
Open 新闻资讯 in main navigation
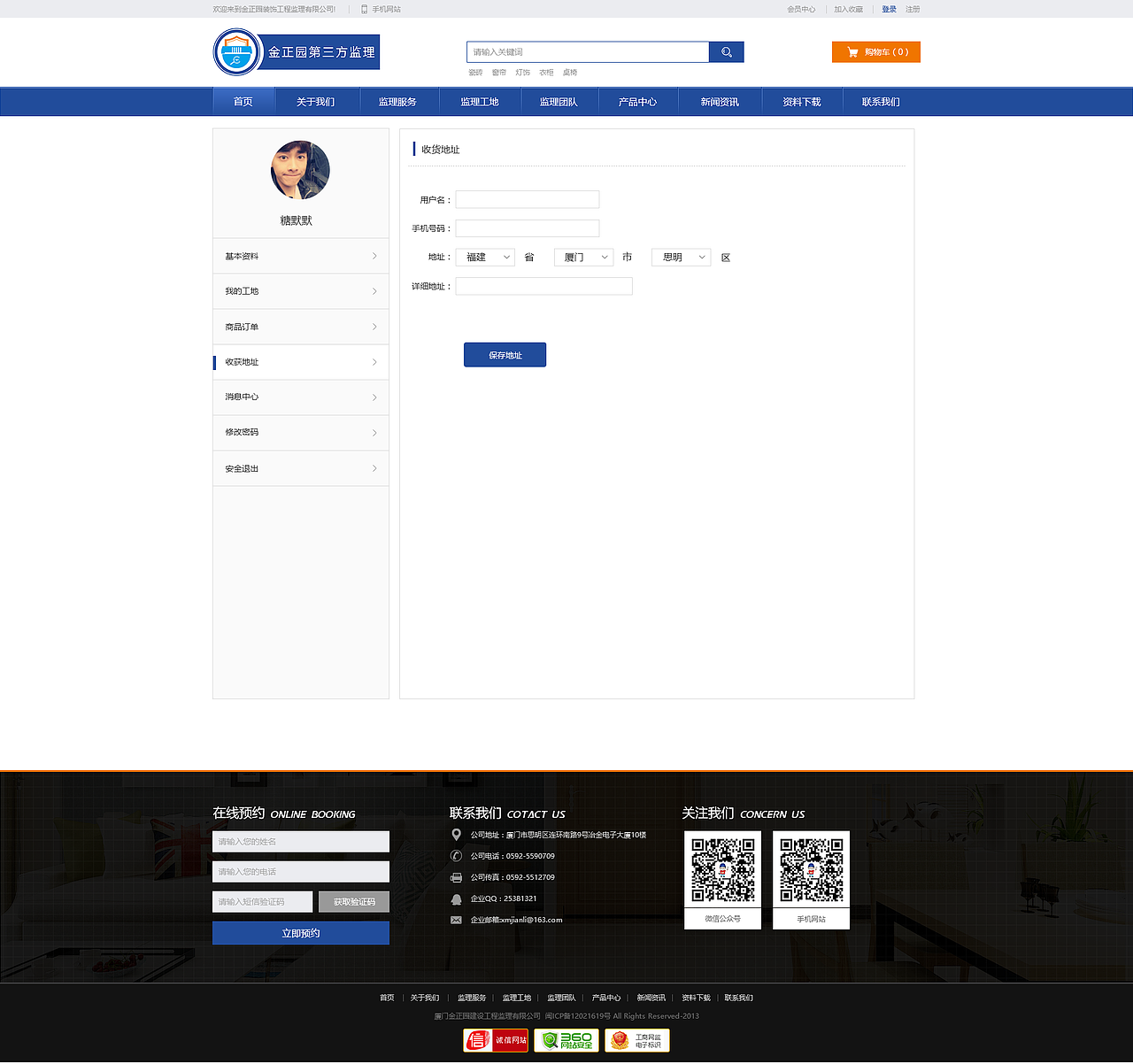(720, 102)
